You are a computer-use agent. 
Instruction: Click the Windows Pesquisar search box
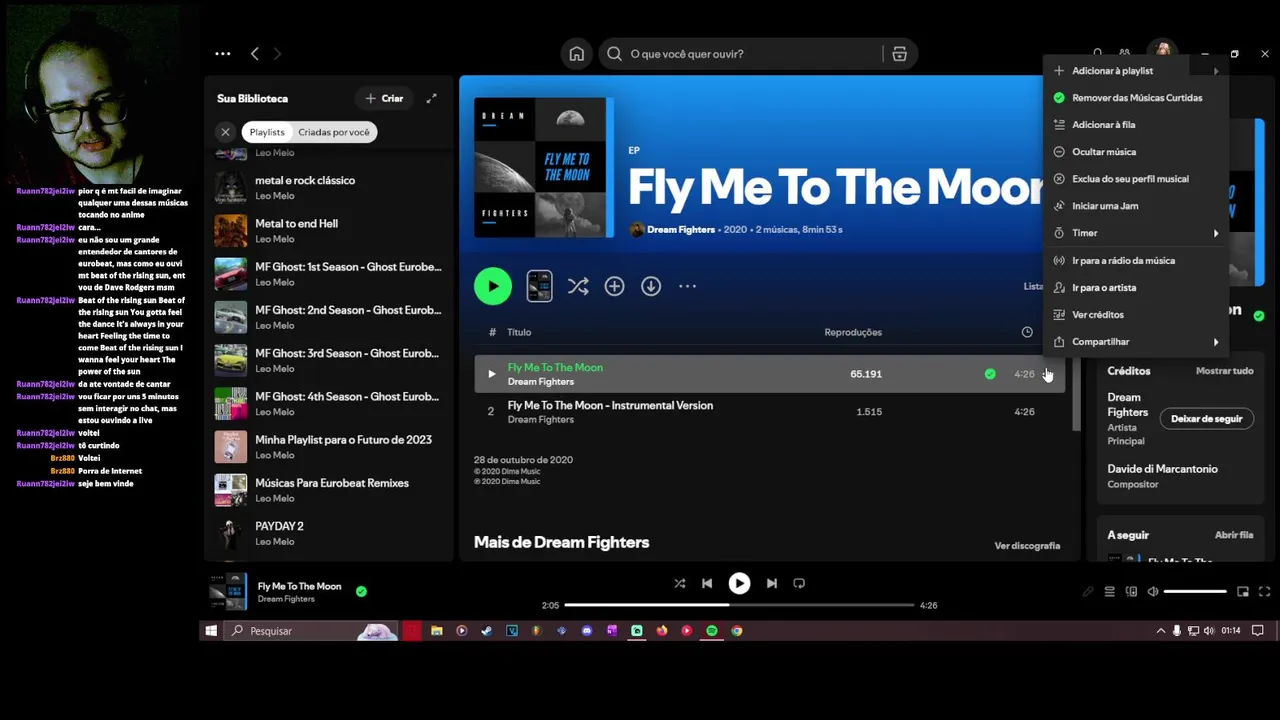(x=310, y=631)
